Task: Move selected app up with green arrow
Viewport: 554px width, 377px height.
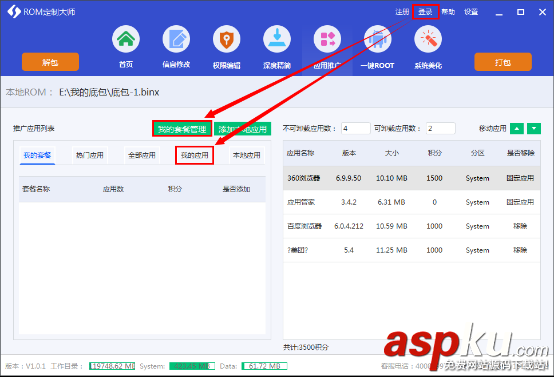Action: point(517,129)
